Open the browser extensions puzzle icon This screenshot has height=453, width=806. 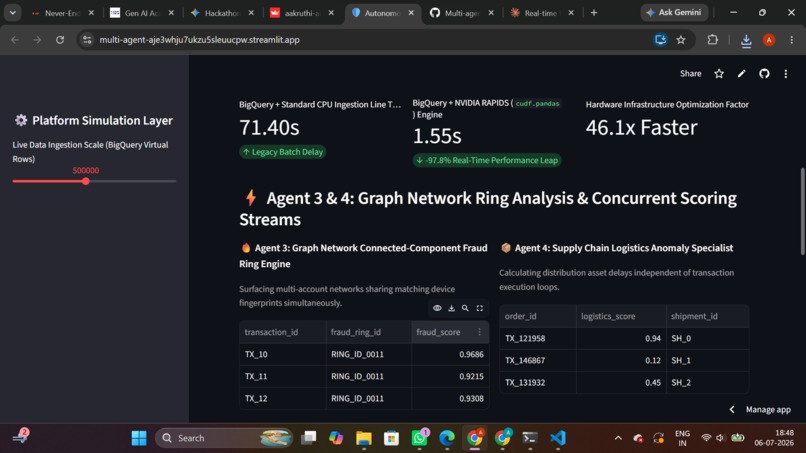click(712, 40)
